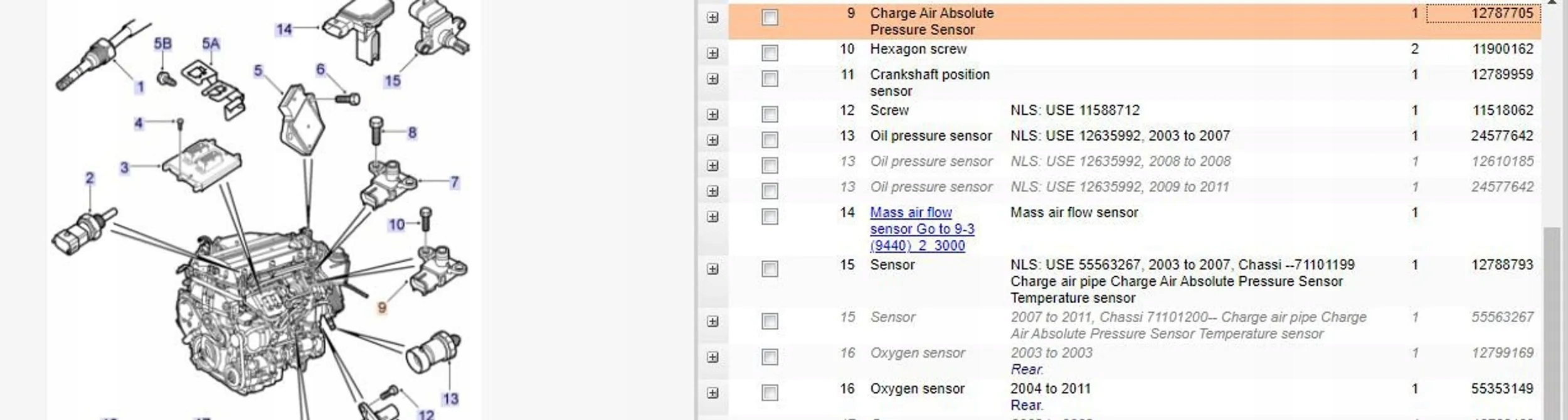Expand the Screw item 12 row

click(712, 114)
